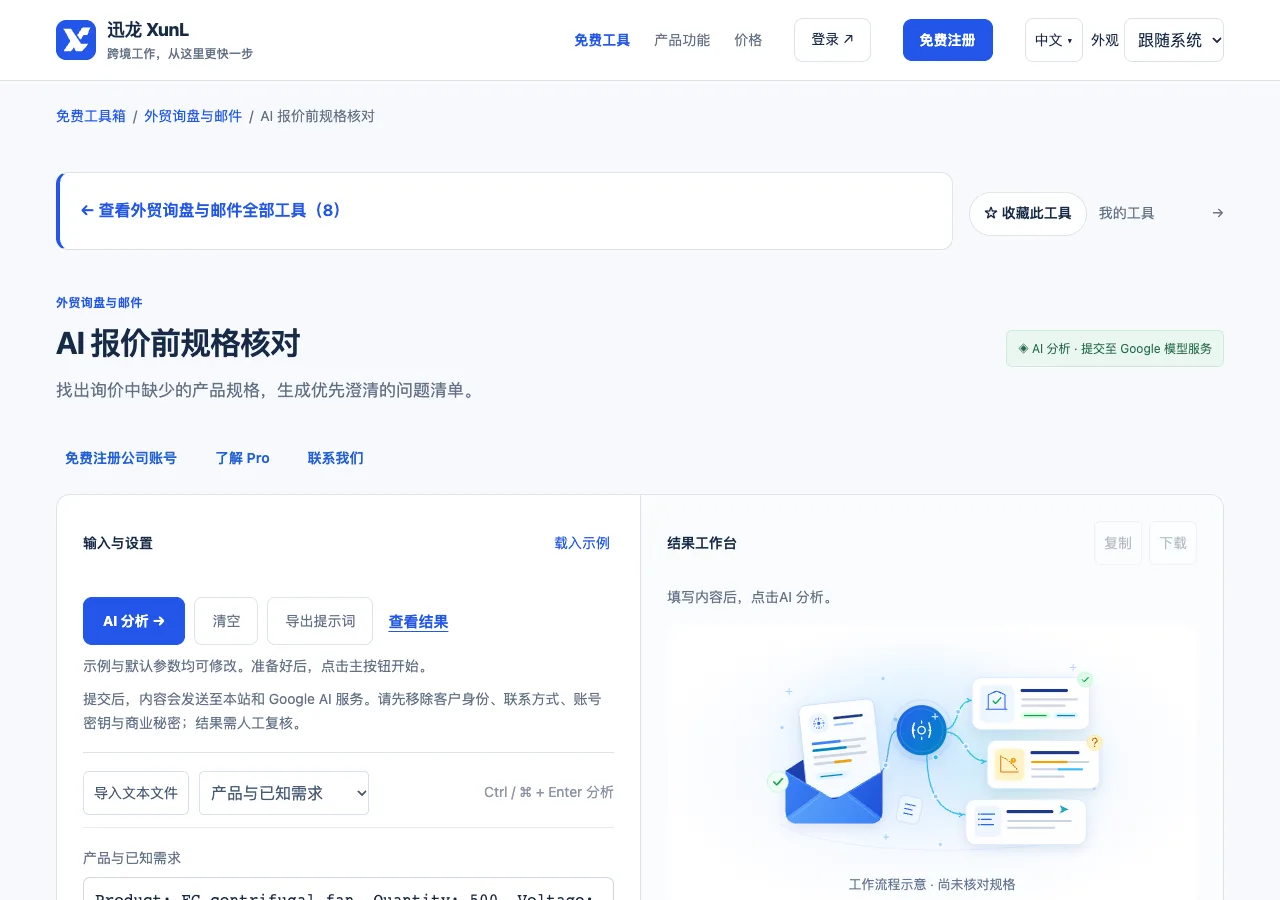The image size is (1280, 900).
Task: Click the 迅龙 XunL brand name
Action: click(148, 30)
